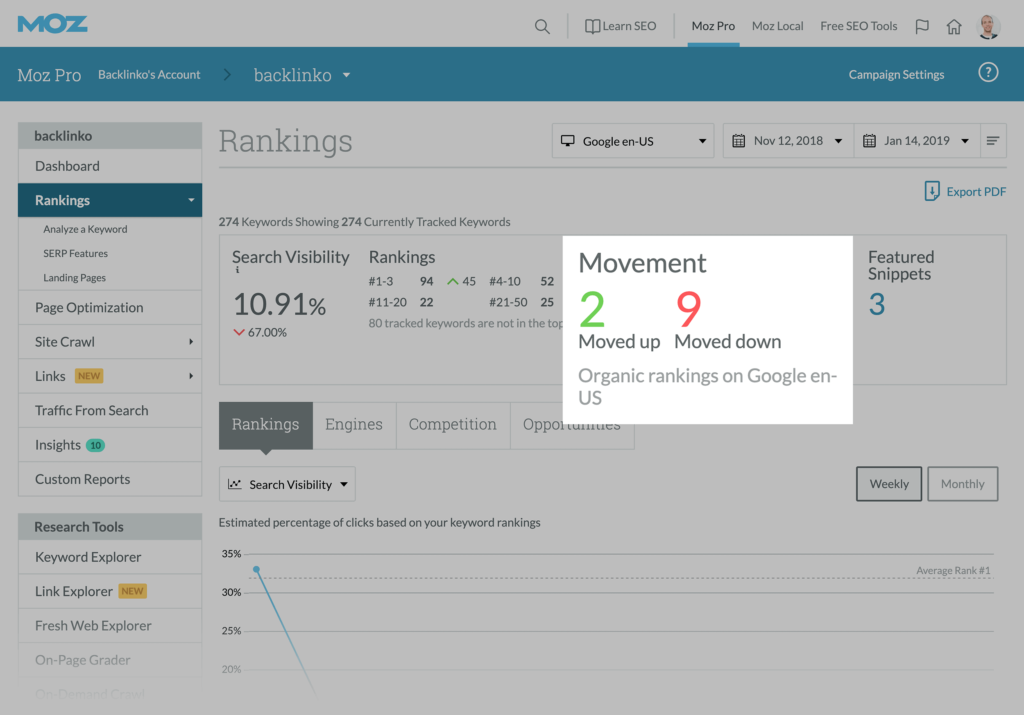Image resolution: width=1024 pixels, height=715 pixels.
Task: Click the Export PDF download icon
Action: coord(932,192)
